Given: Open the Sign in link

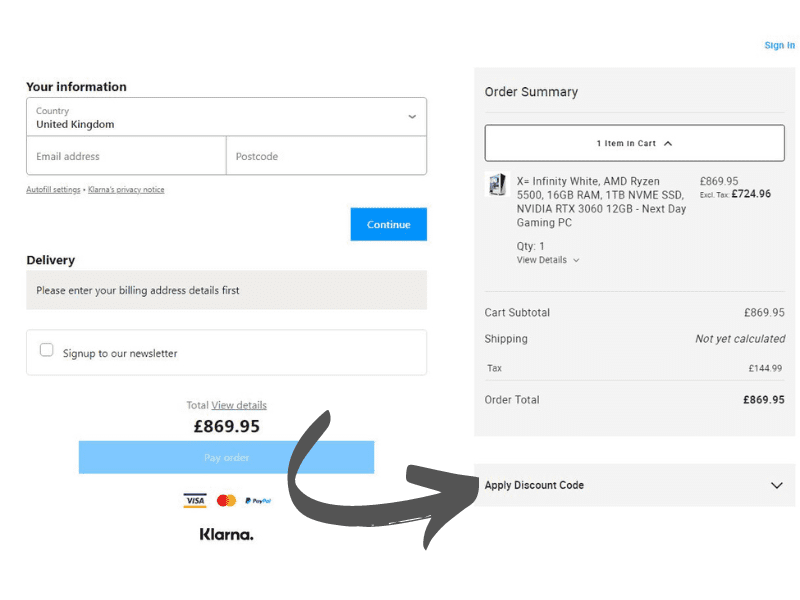Looking at the screenshot, I should tap(779, 45).
